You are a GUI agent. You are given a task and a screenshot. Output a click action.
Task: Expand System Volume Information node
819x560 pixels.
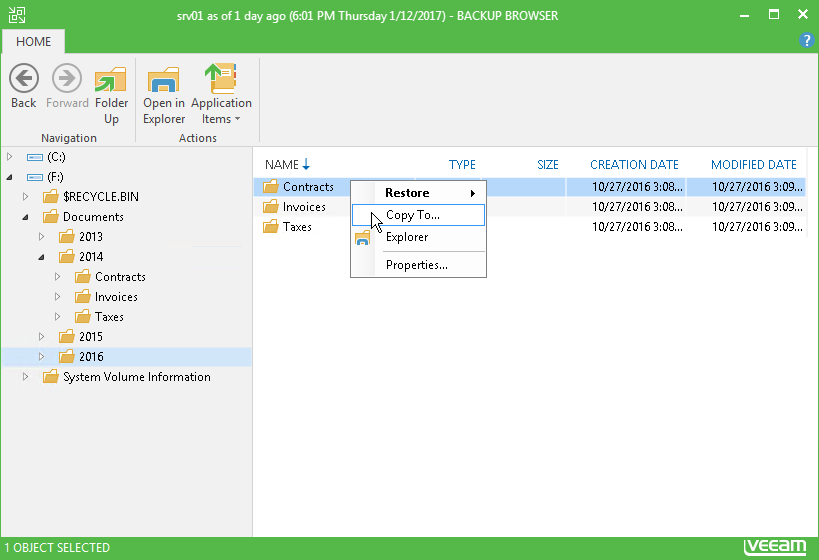tap(25, 377)
